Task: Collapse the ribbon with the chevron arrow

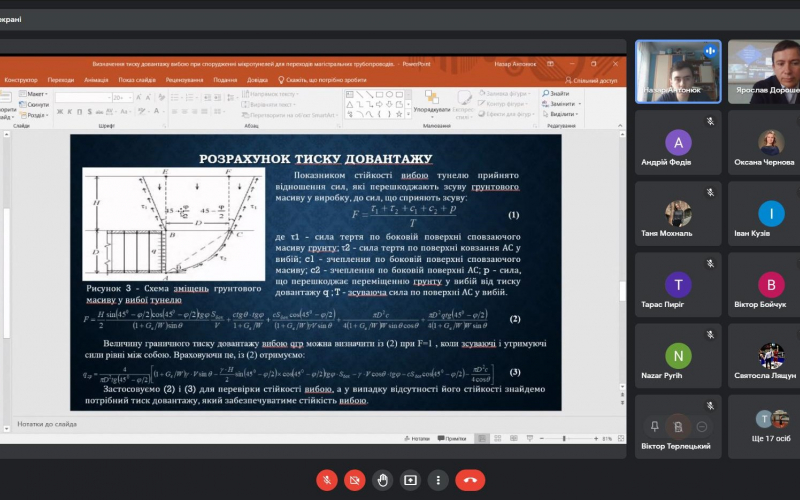Action: click(620, 126)
